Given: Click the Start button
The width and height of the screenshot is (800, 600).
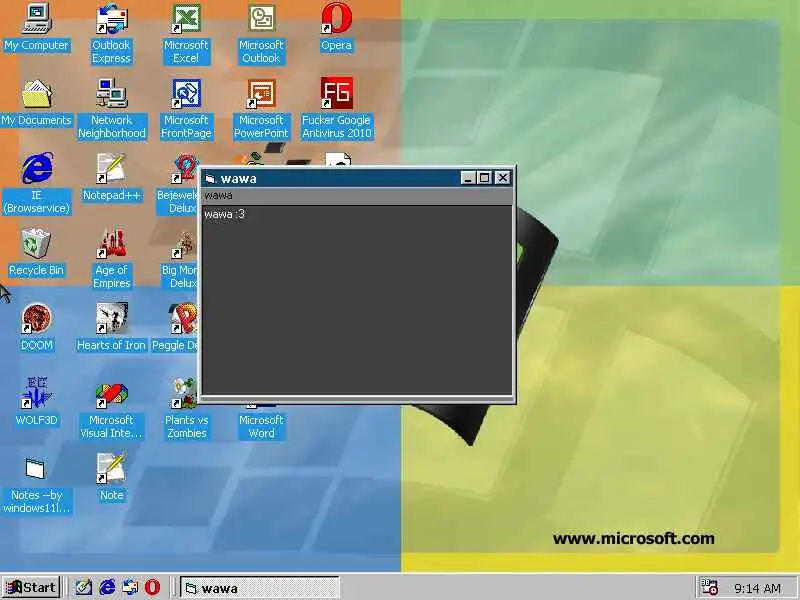Looking at the screenshot, I should 31,588.
